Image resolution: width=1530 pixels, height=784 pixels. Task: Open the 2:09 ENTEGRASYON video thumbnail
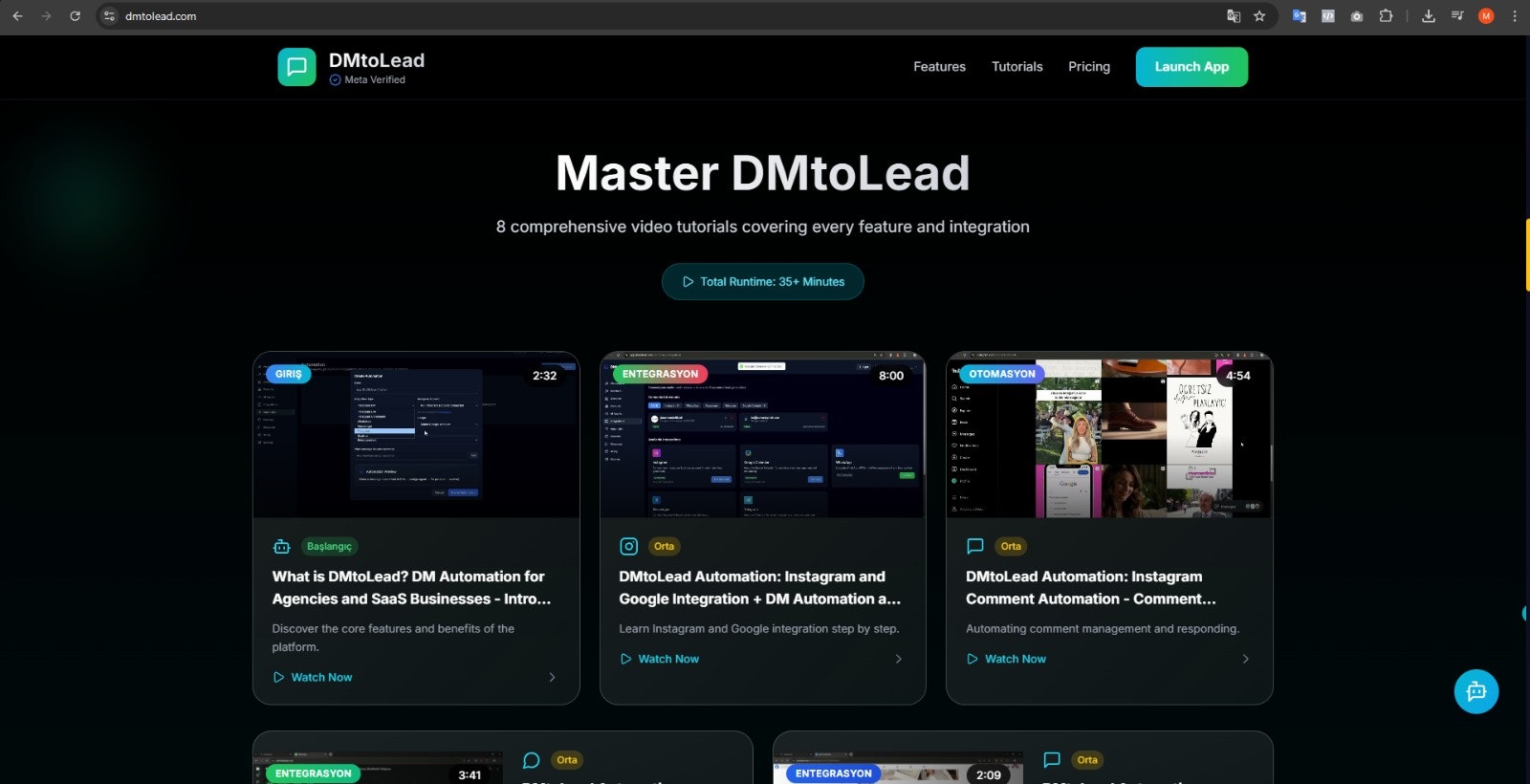click(x=899, y=768)
